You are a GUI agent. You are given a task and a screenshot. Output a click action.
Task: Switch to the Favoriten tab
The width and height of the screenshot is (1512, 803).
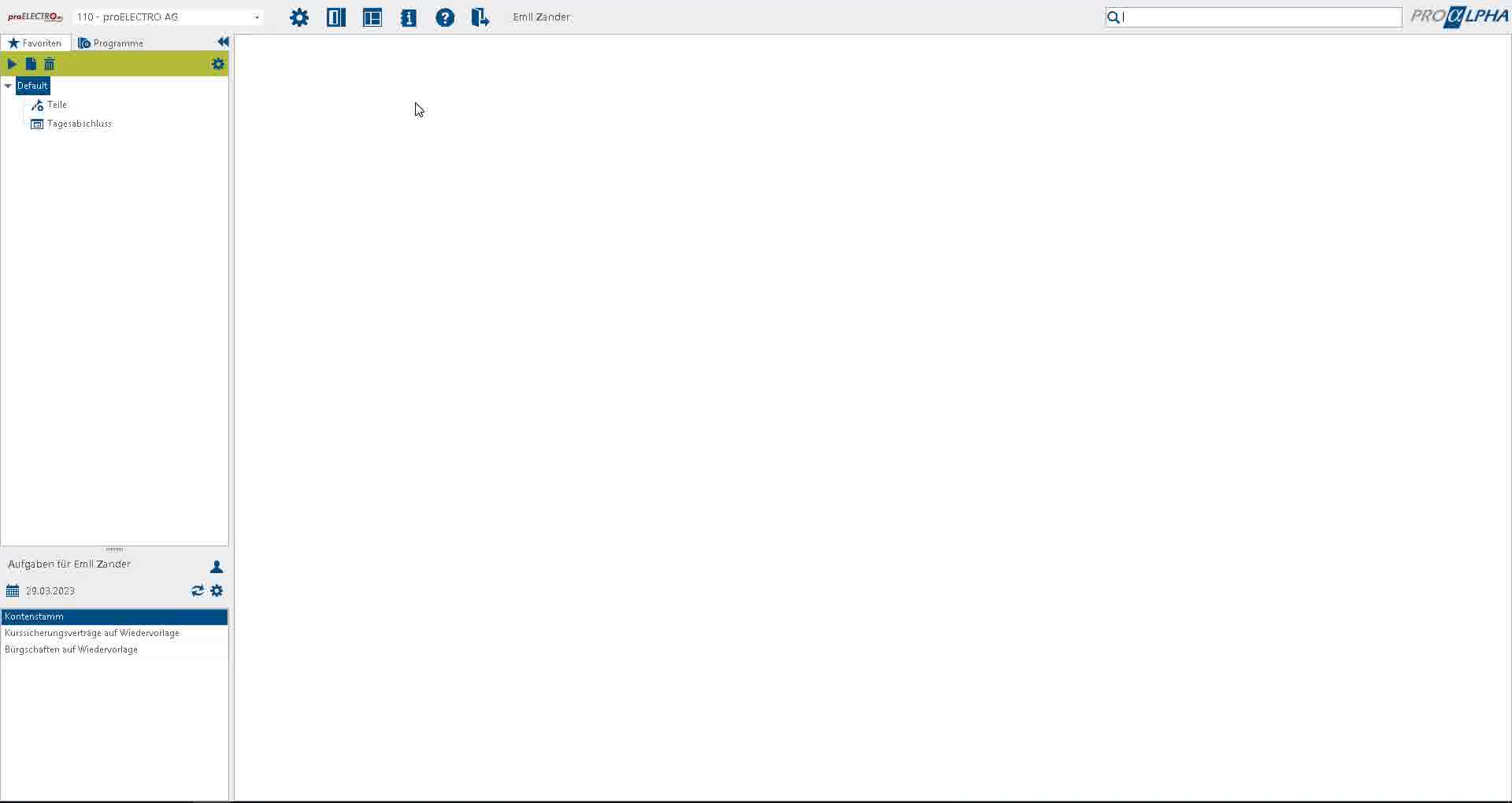pos(35,43)
